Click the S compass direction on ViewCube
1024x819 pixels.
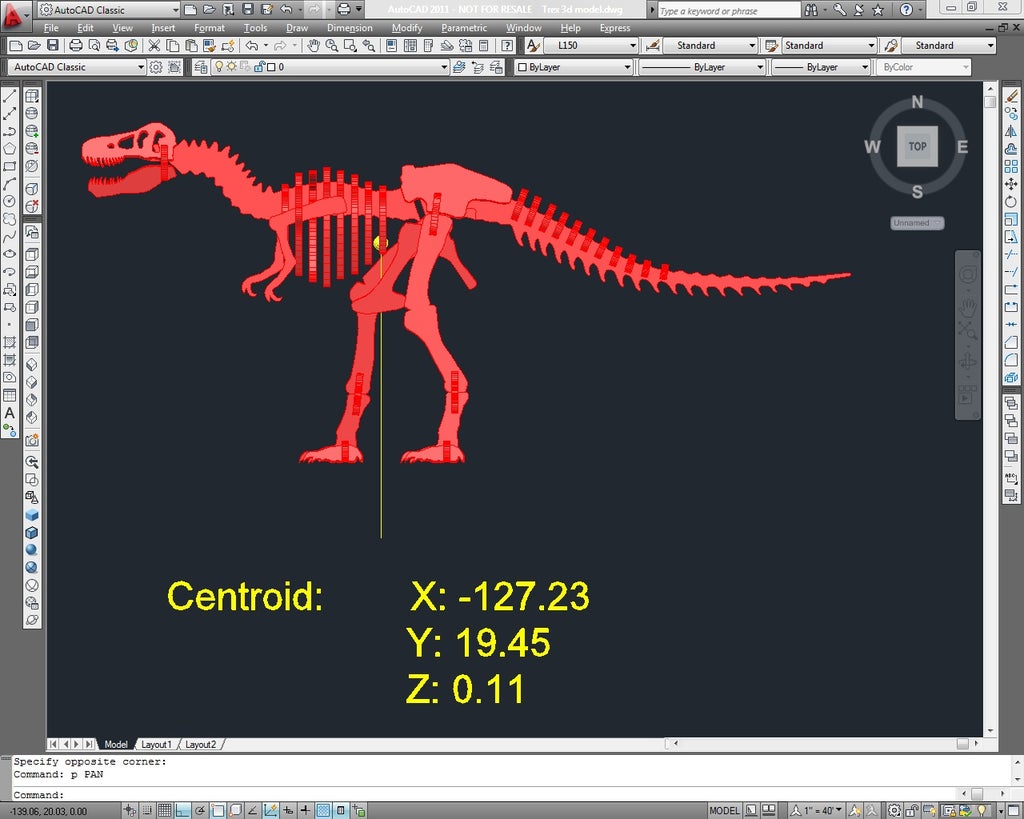[x=917, y=191]
